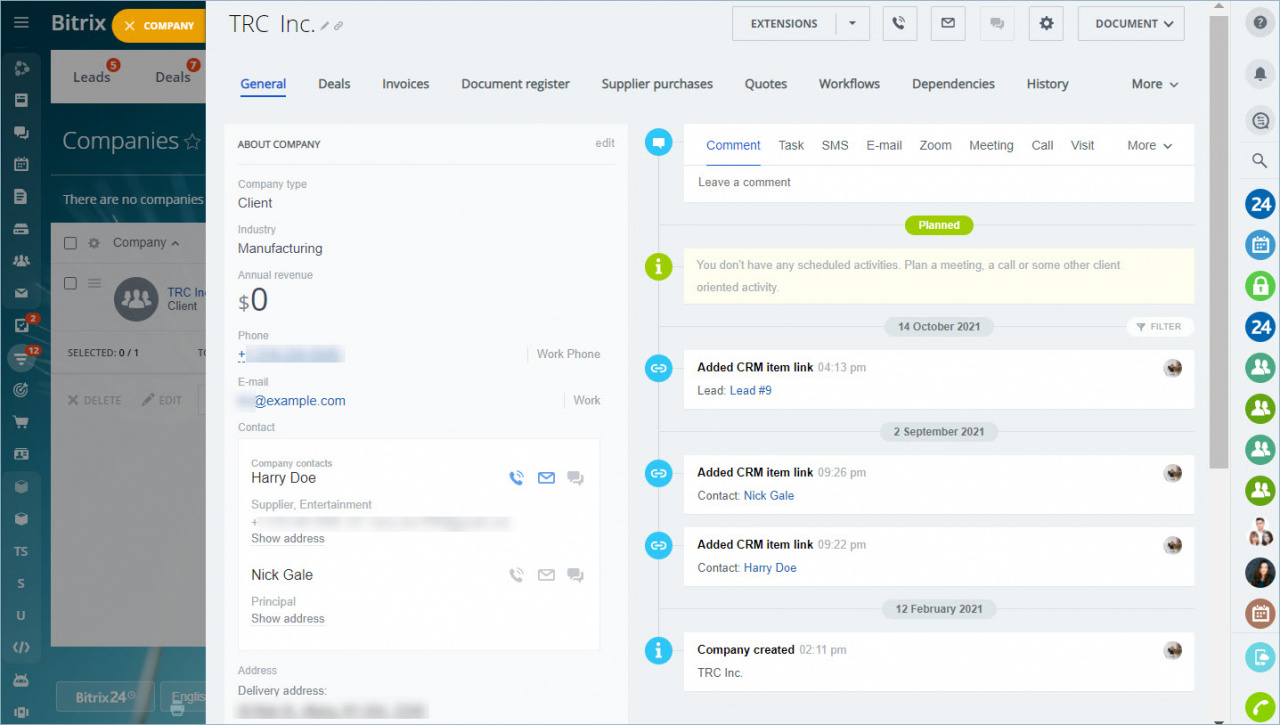
Task: Switch to the History tab
Action: pos(1047,84)
